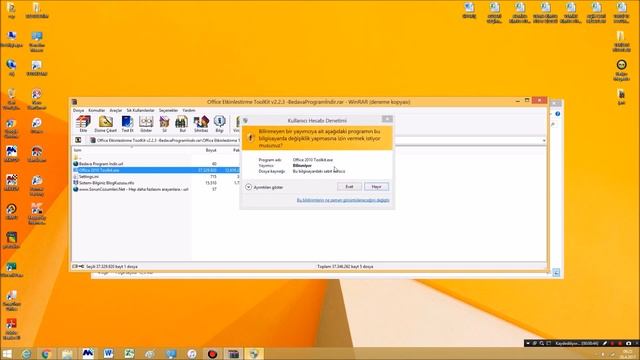Click the WinRAR taskbar button
Screen dimensions: 640x360
pyautogui.click(x=233, y=354)
